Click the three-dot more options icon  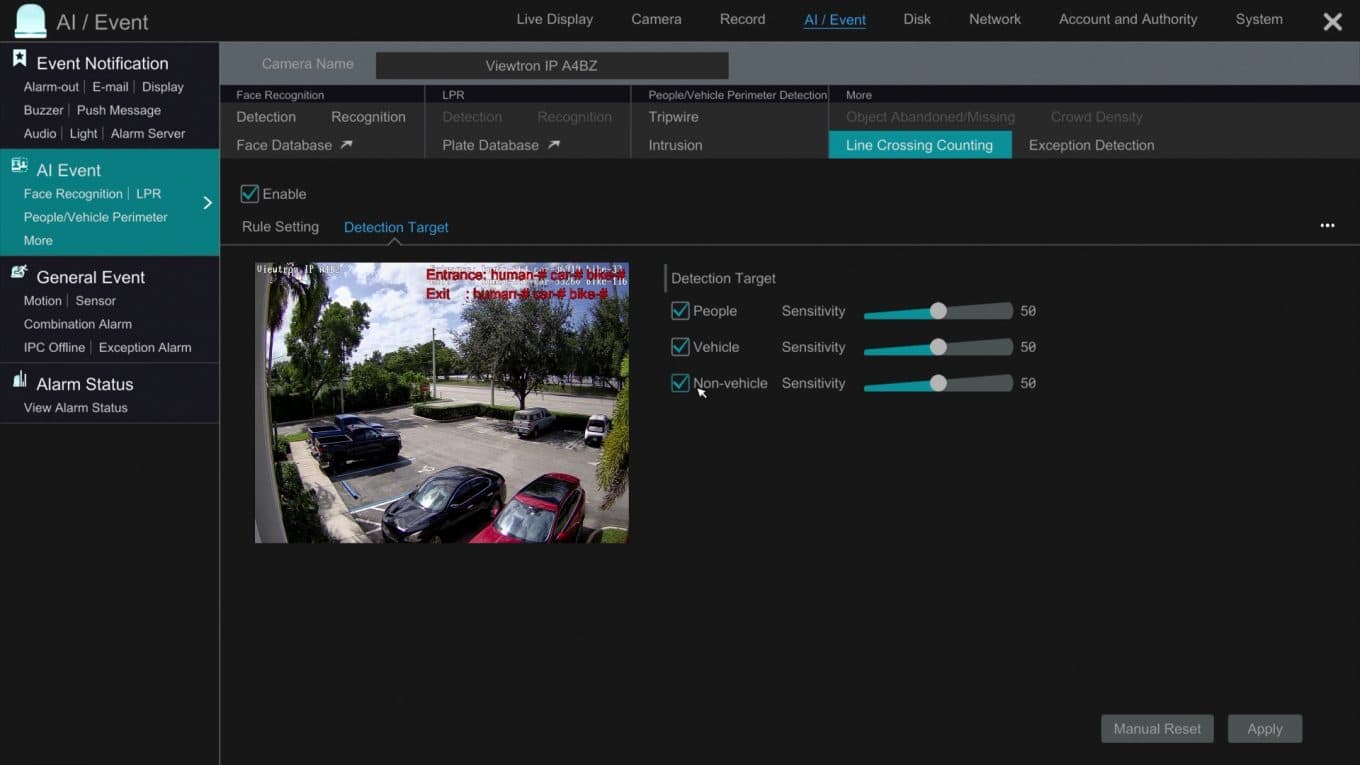[x=1327, y=225]
